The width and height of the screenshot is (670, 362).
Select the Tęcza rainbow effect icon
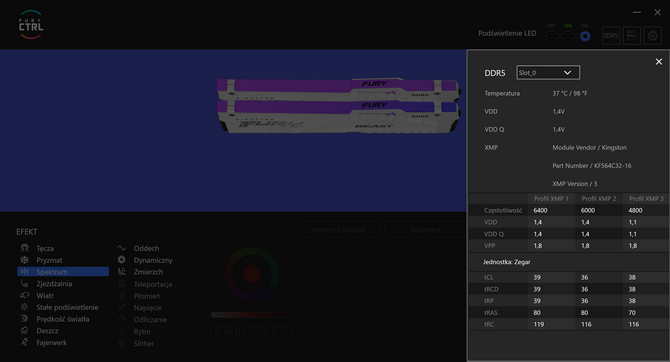[x=25, y=248]
